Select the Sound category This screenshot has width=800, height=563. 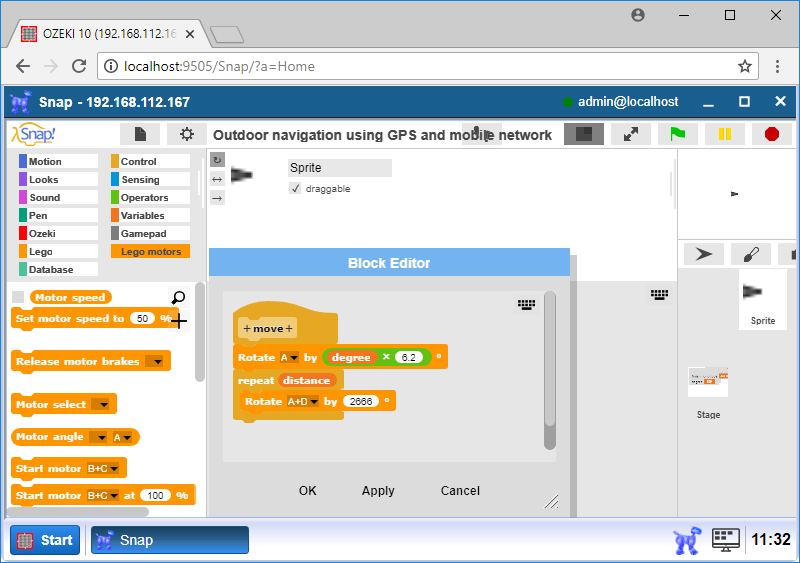coord(58,197)
